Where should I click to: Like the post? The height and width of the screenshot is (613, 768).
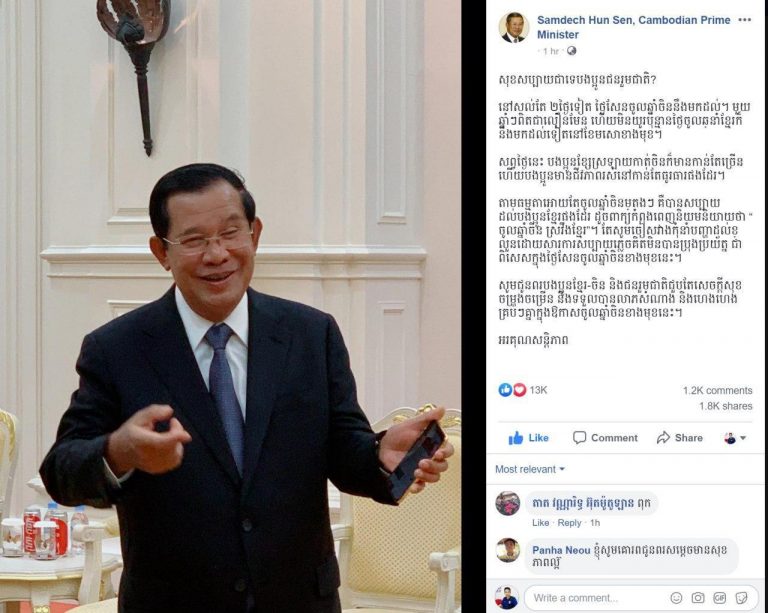click(528, 438)
